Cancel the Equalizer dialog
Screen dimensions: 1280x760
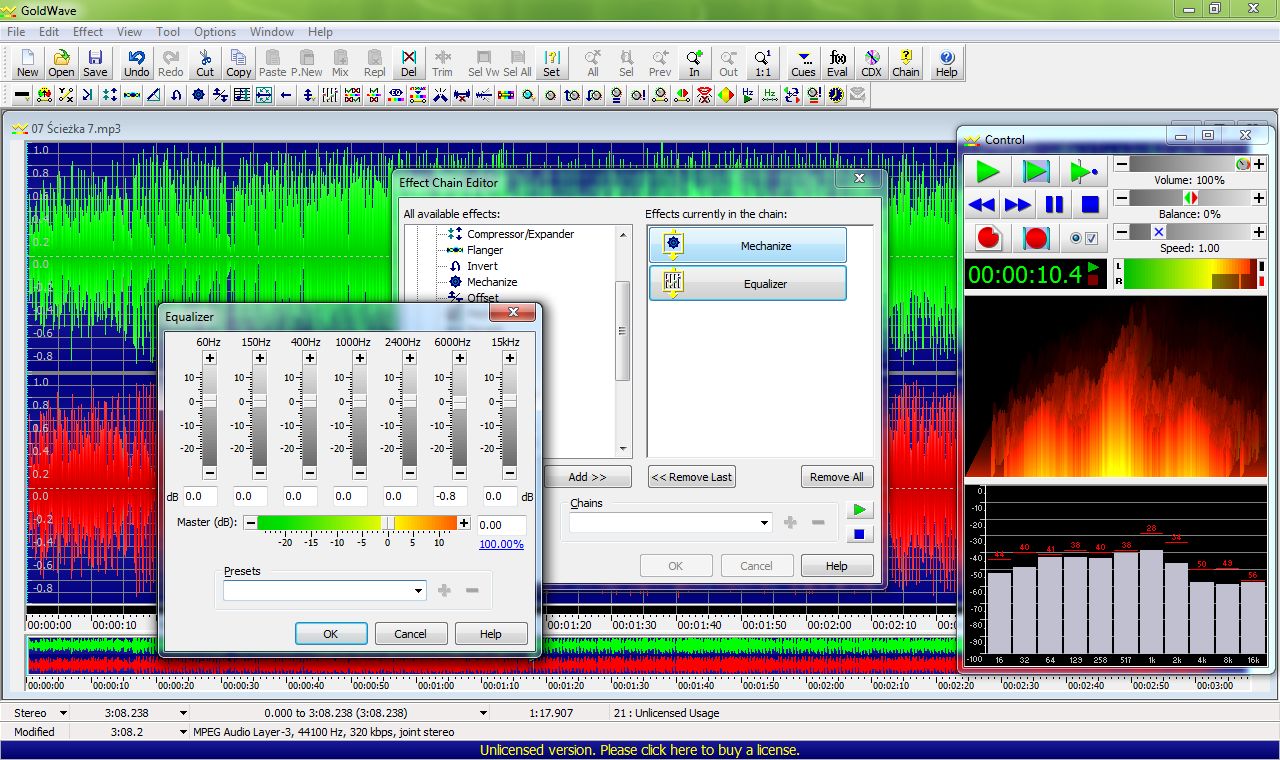point(411,634)
